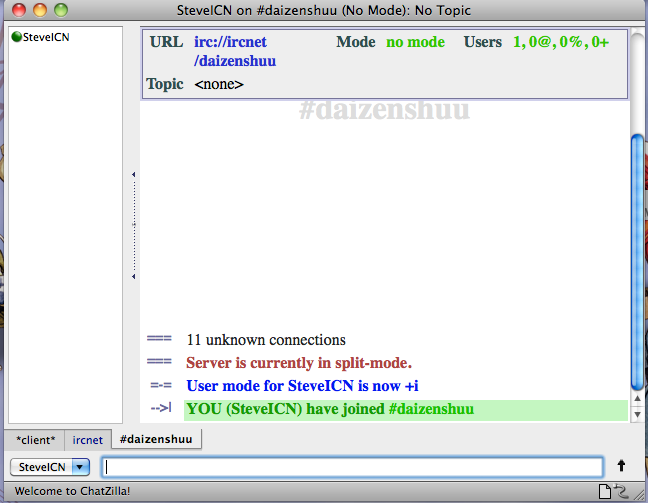Collapse the user list via splitter grippy
The height and width of the screenshot is (503, 648).
coord(133,226)
